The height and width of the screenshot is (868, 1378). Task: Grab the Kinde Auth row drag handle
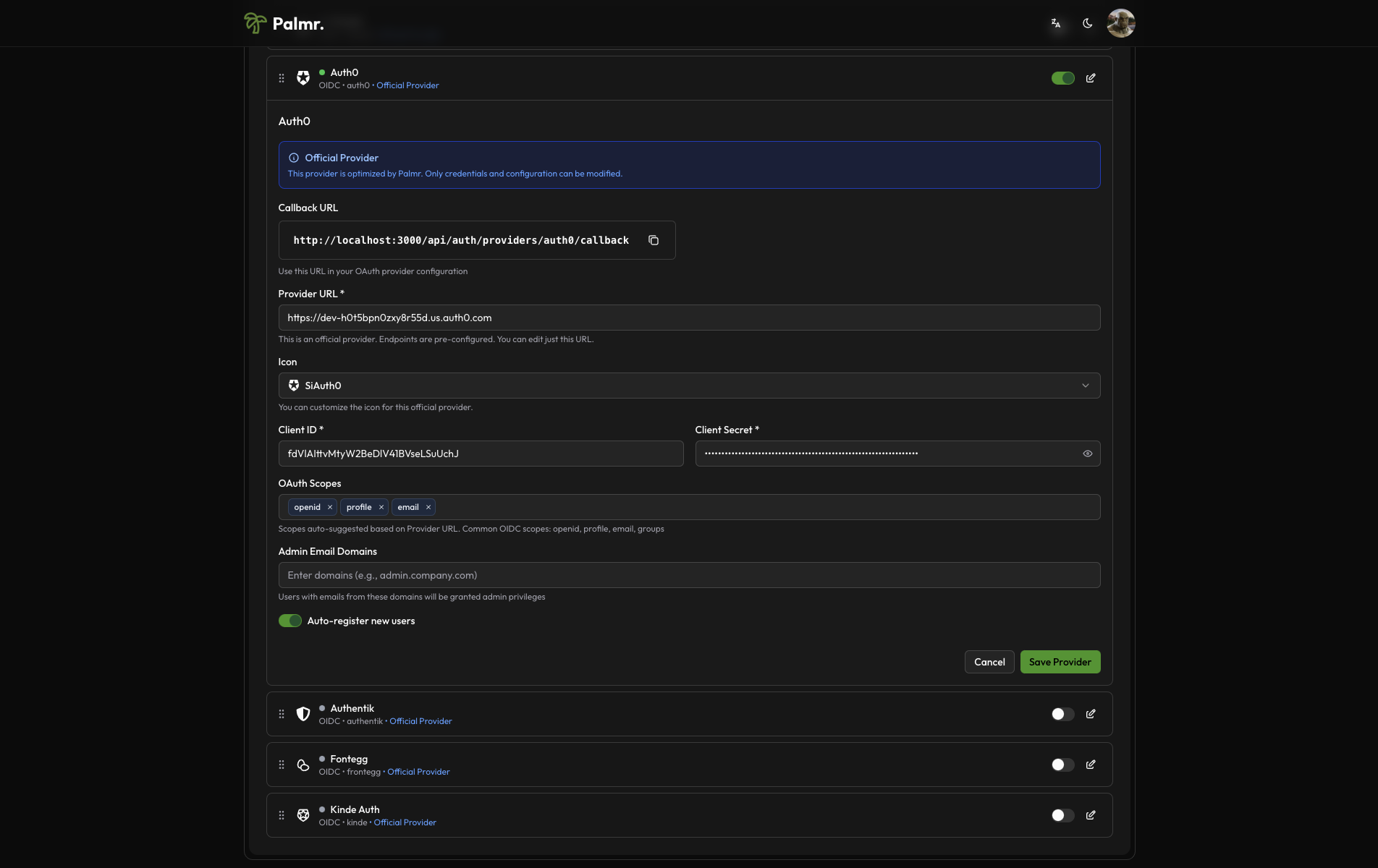click(x=282, y=815)
